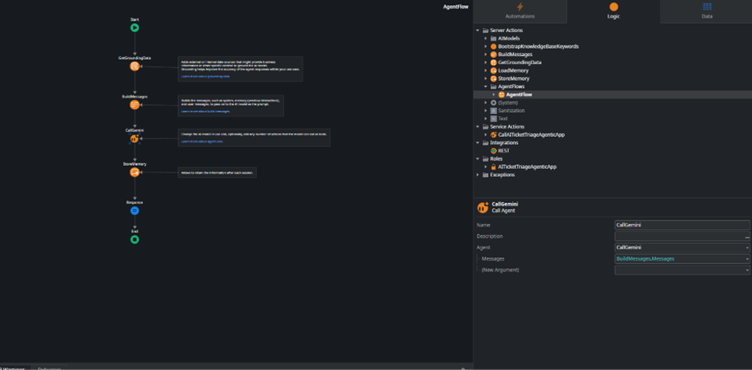Click the BuildMessages action icon in tree
The width and height of the screenshot is (752, 370).
click(494, 55)
